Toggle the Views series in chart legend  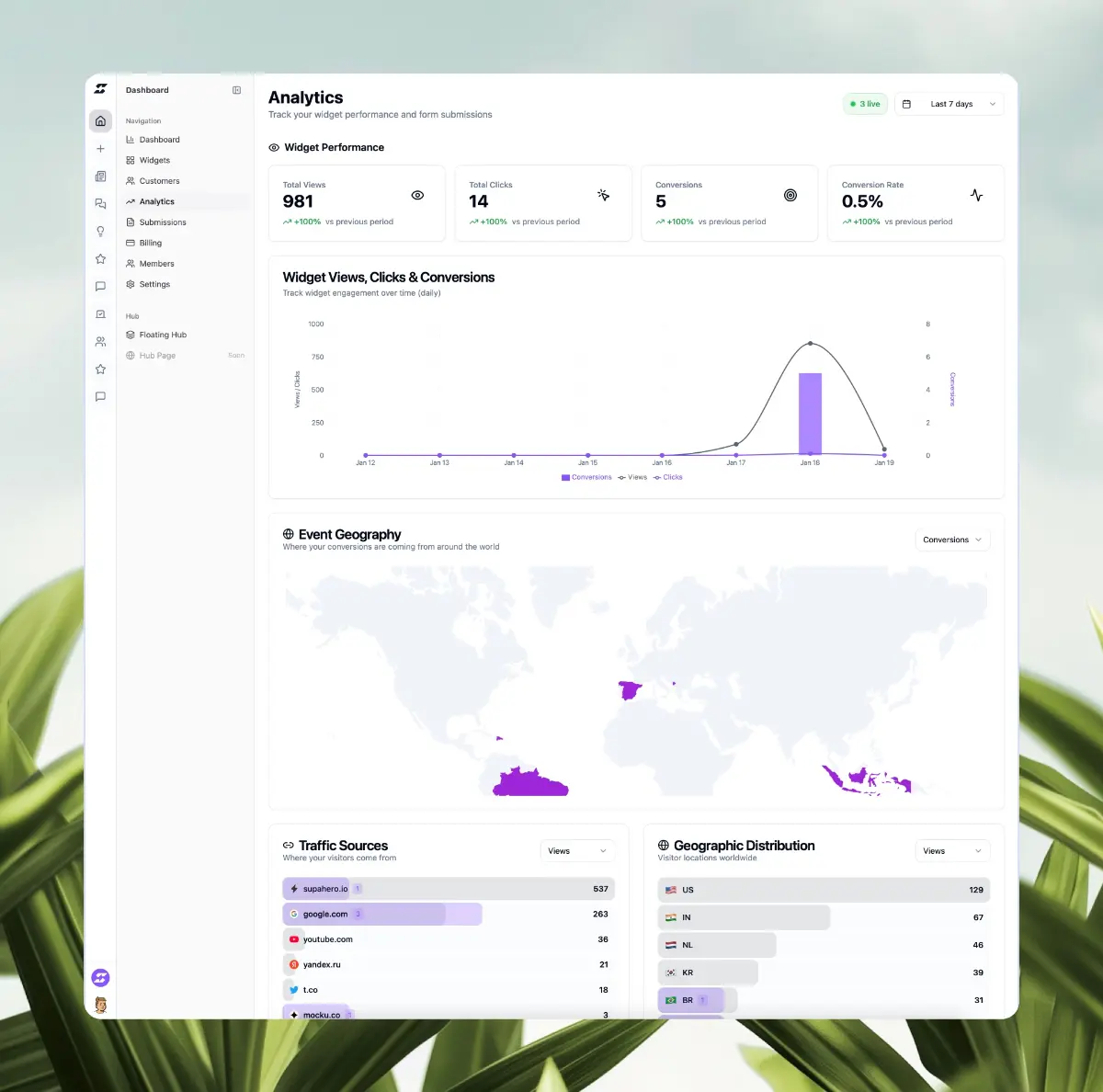coord(632,477)
